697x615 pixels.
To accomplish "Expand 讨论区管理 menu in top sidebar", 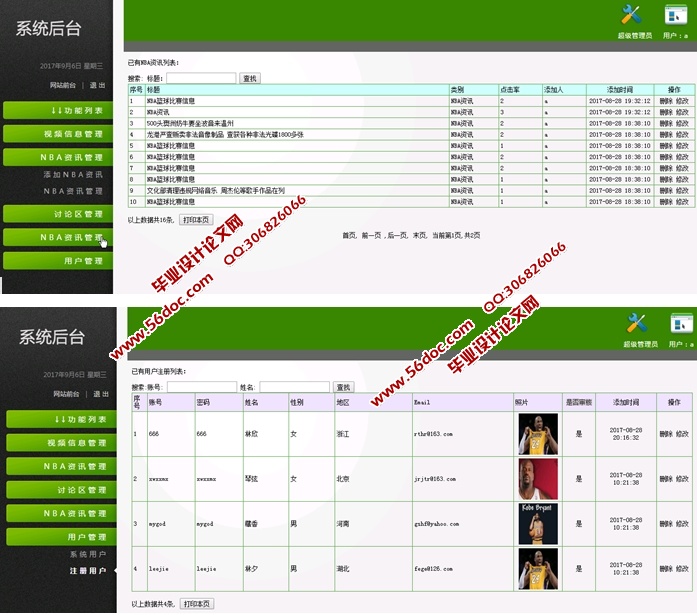I will (58, 214).
